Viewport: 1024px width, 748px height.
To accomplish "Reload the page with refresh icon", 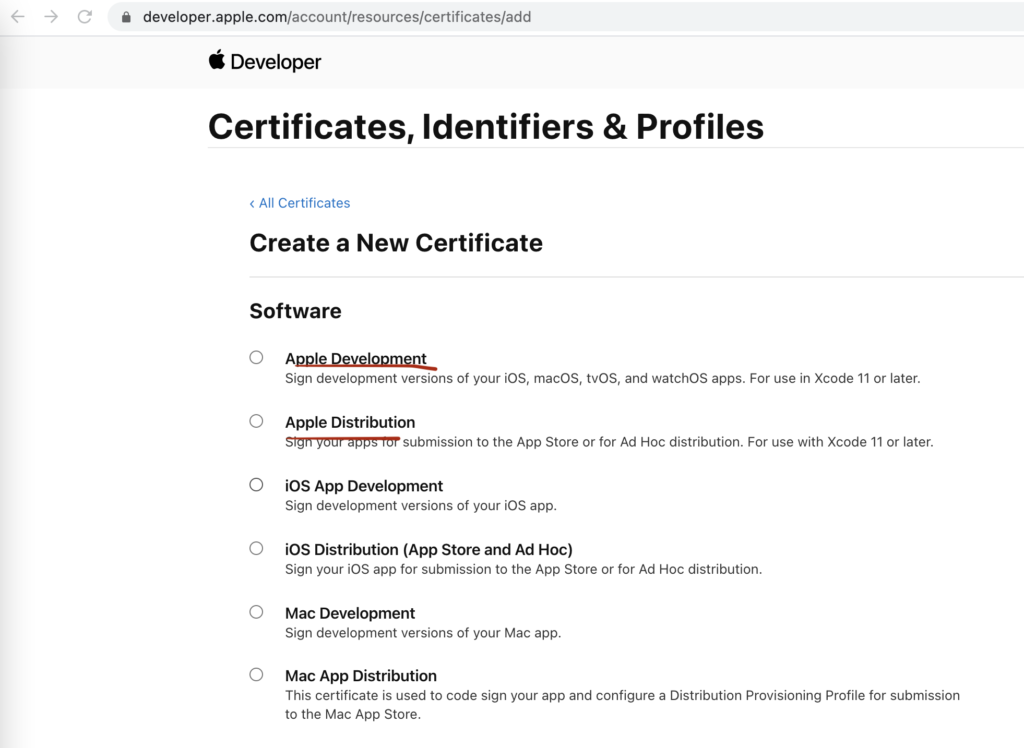I will click(x=85, y=17).
